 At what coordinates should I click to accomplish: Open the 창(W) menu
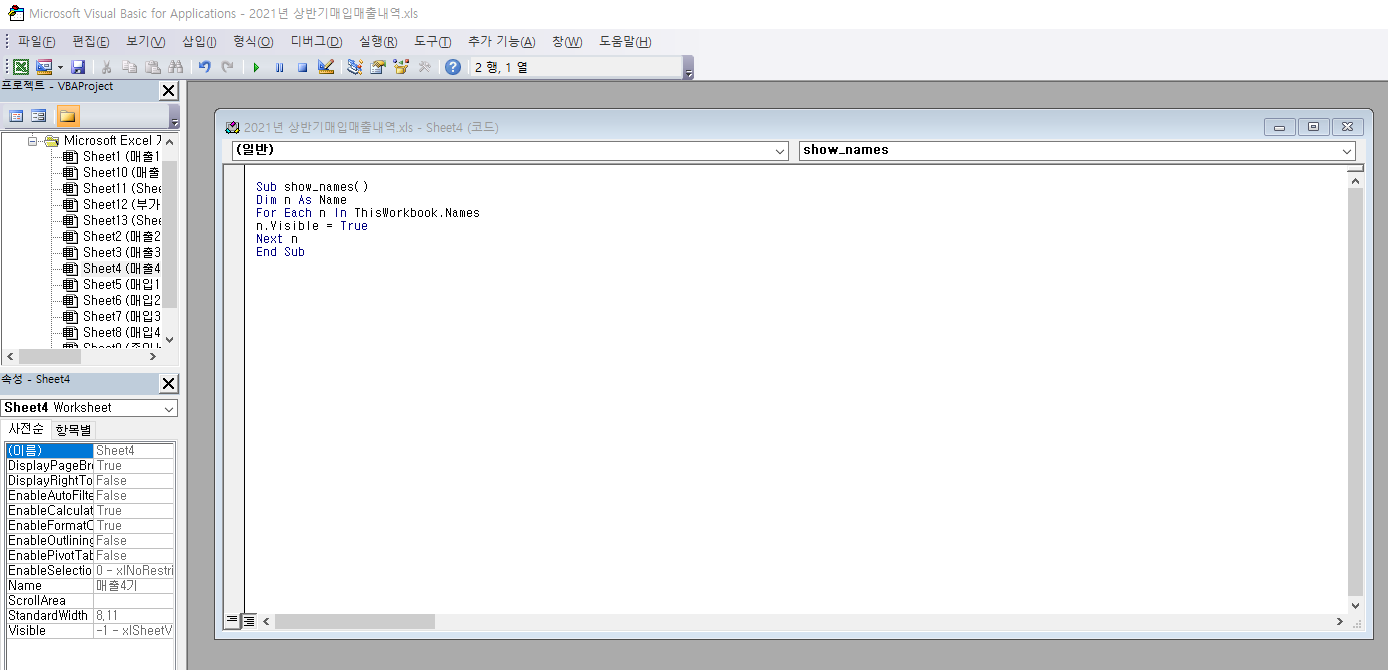(x=567, y=42)
